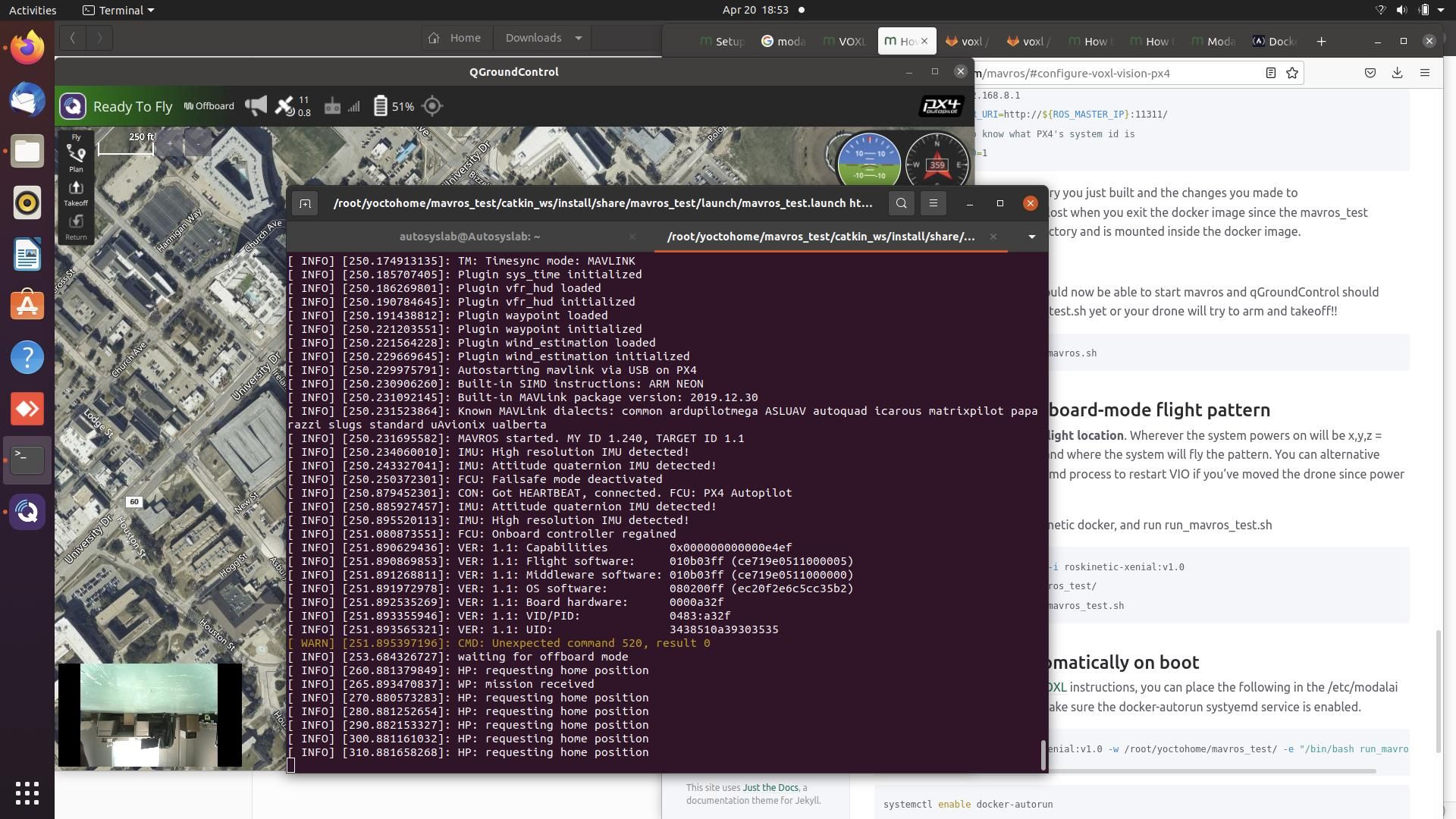Image resolution: width=1456 pixels, height=819 pixels.
Task: Zoom out the QGroundControl map with minus
Action: pyautogui.click(x=198, y=142)
